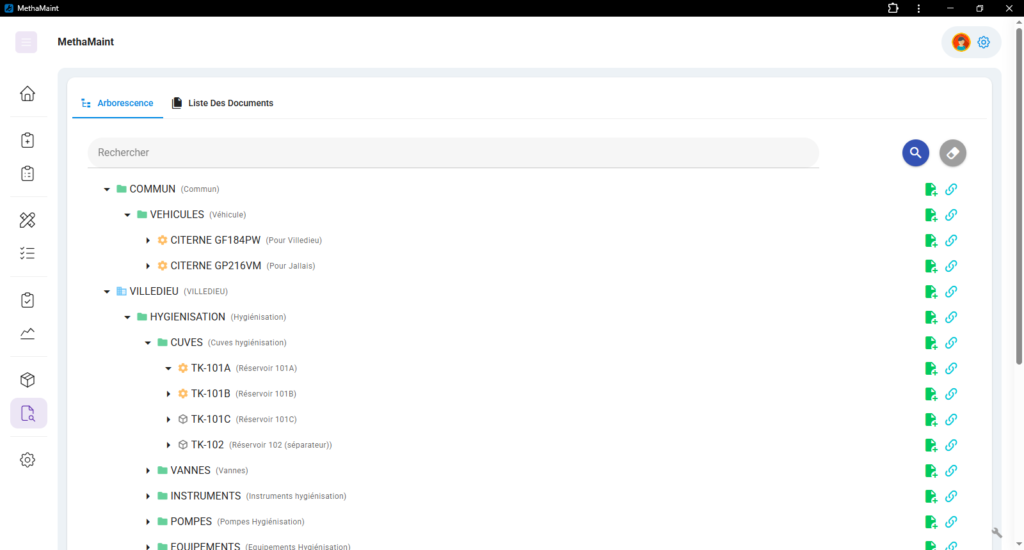Click the blue search magnifier button
Screen dimensions: 1024x550
pos(916,153)
